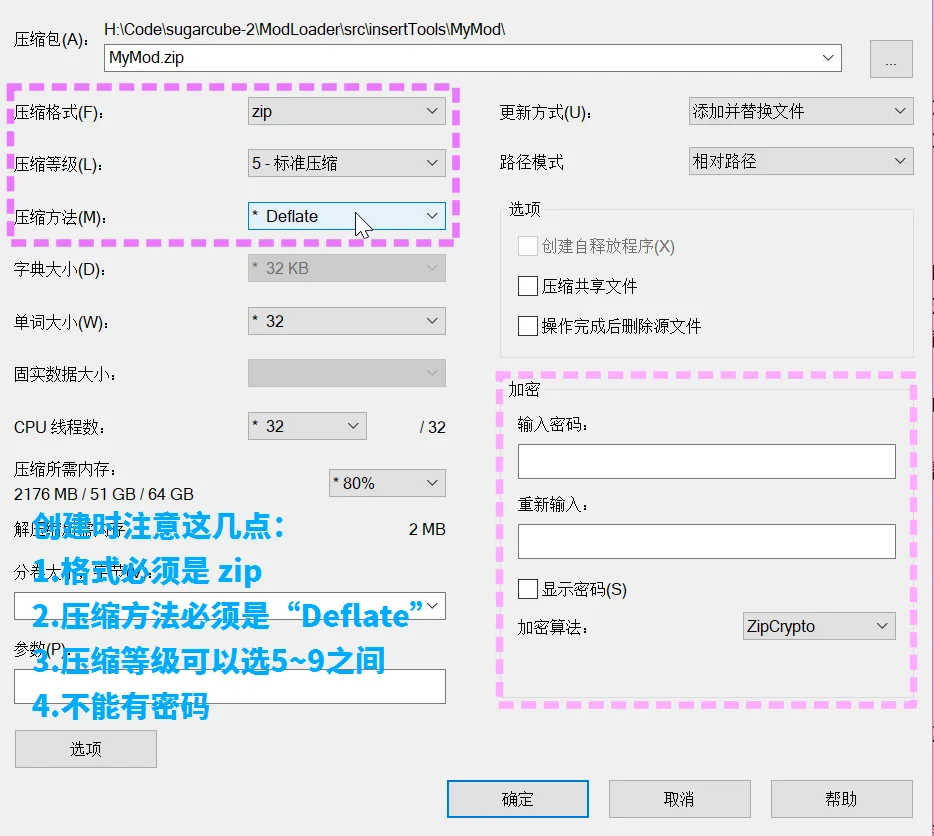
Task: Open the 单词大小 dropdown showing 32
Action: coord(346,321)
